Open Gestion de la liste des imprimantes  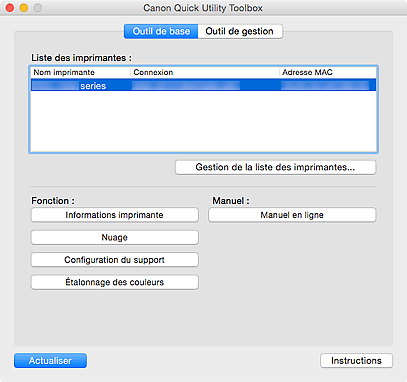[275, 167]
